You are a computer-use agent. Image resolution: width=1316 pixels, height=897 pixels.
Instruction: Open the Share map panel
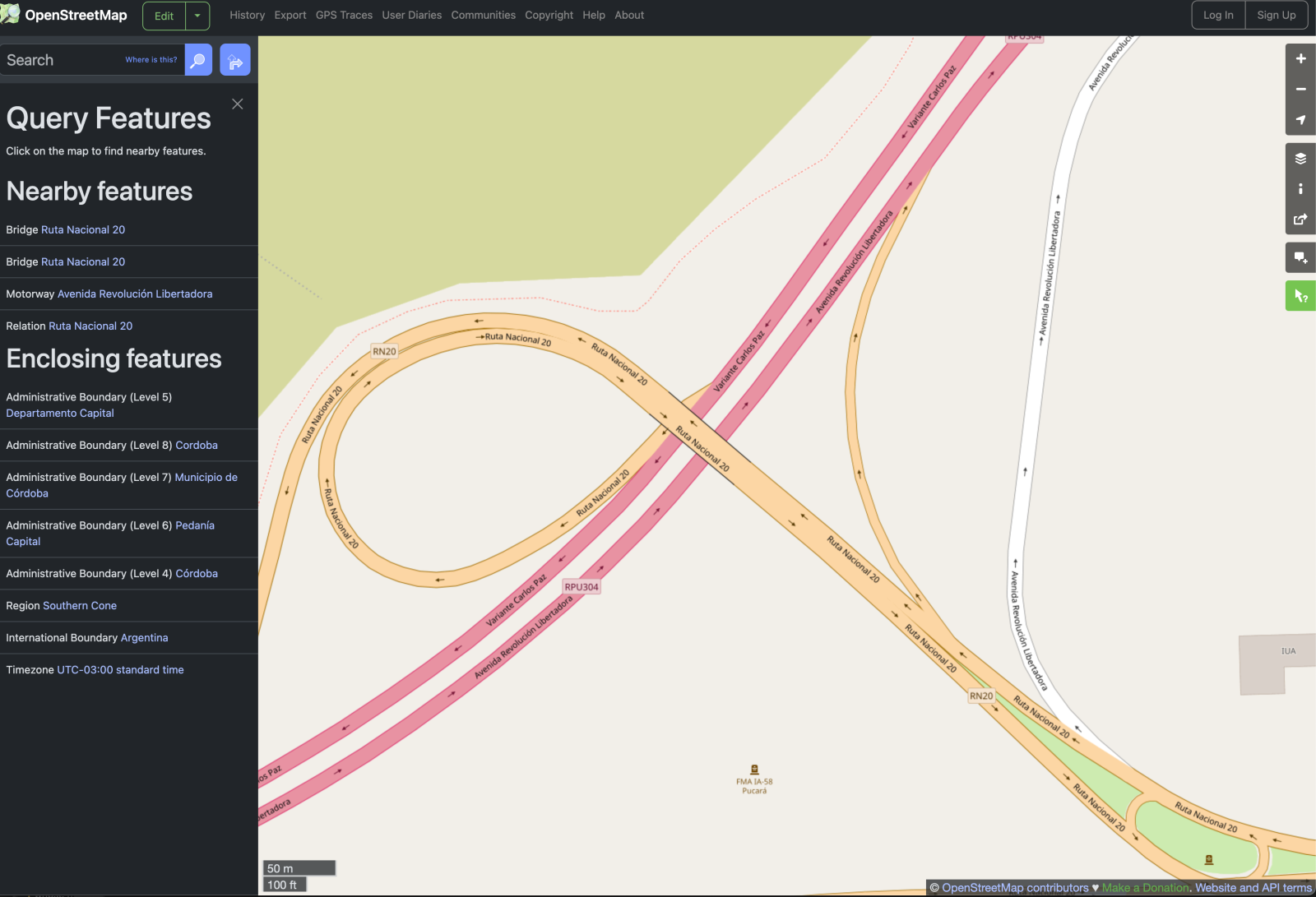click(1300, 220)
